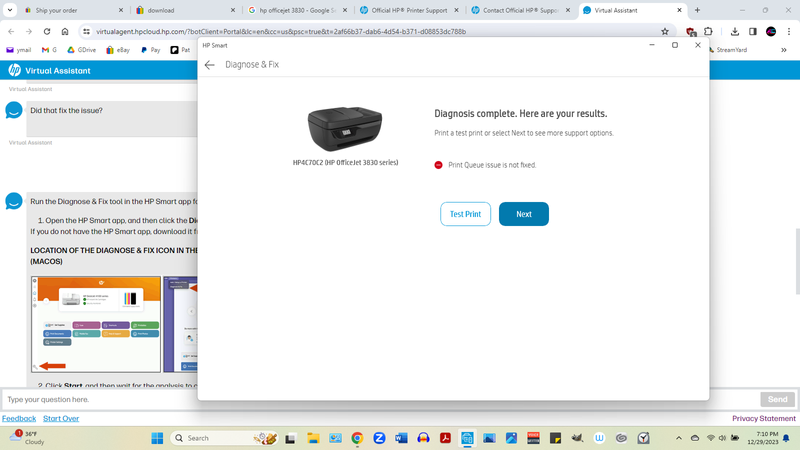This screenshot has height=450, width=800.
Task: Click the chat input field
Action: (x=380, y=399)
